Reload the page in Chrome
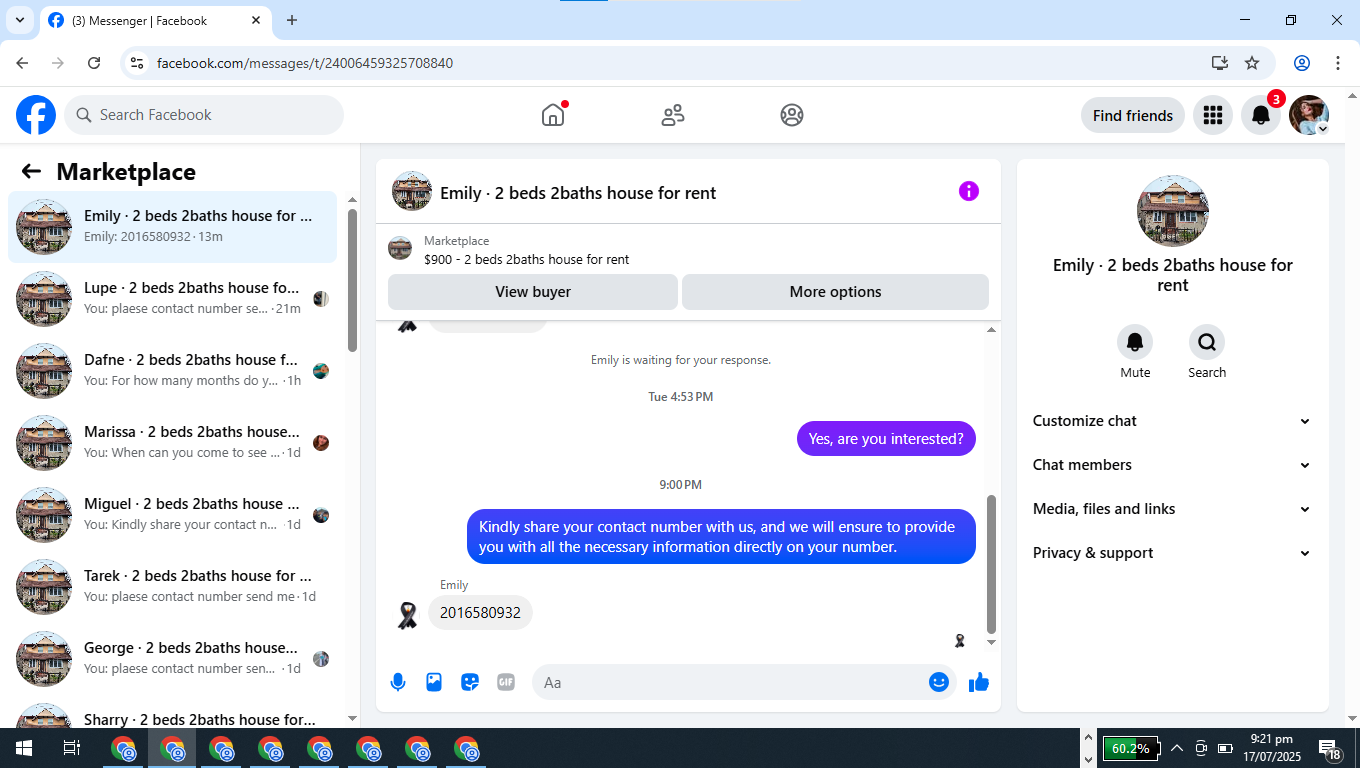This screenshot has height=768, width=1360. (94, 63)
